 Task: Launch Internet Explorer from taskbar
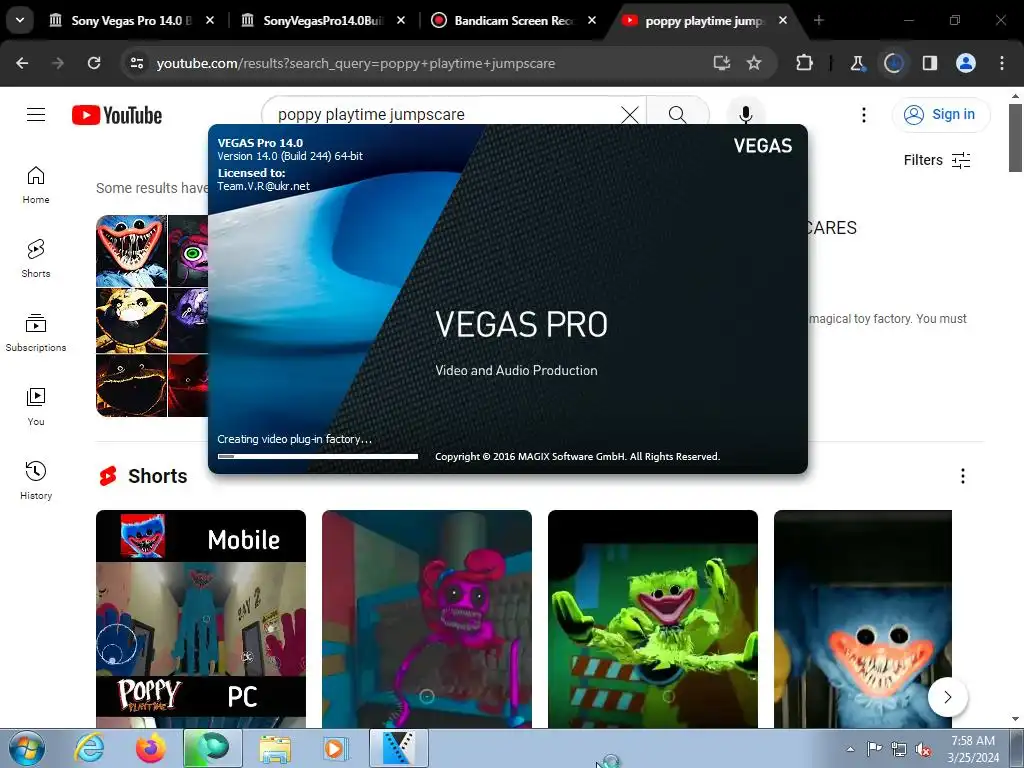pyautogui.click(x=89, y=748)
